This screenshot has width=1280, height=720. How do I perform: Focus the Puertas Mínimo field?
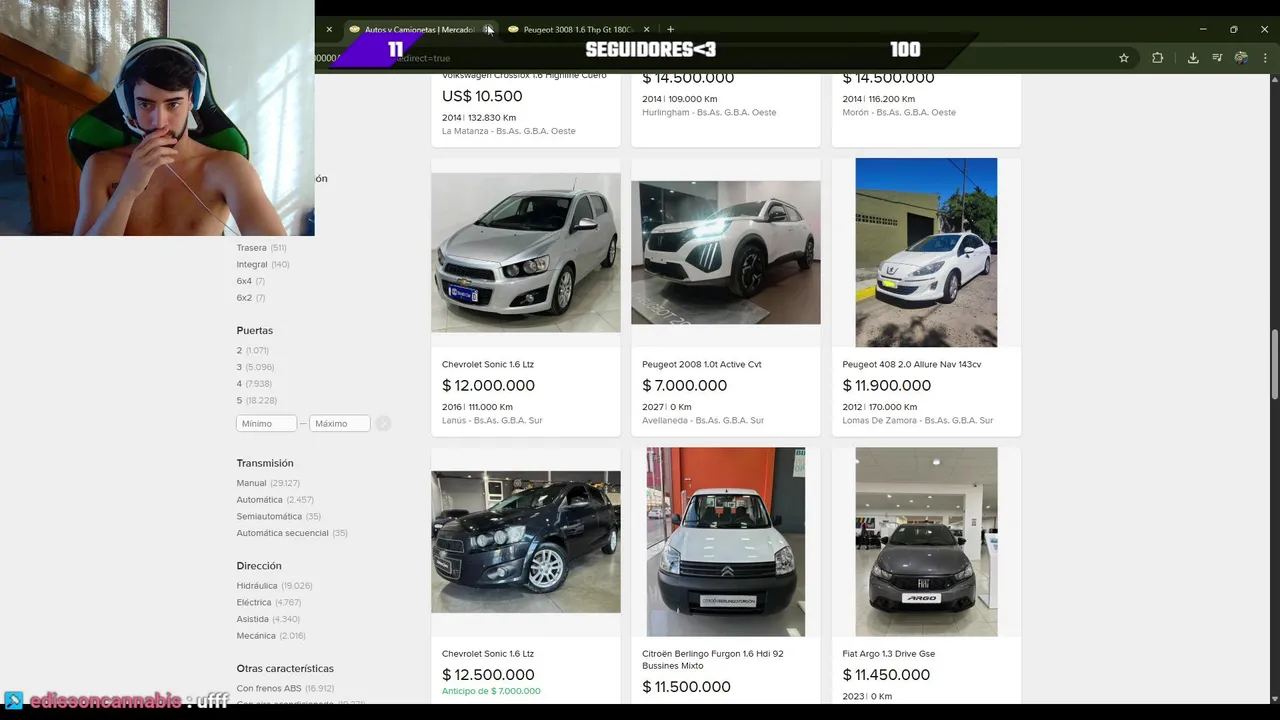click(x=266, y=423)
